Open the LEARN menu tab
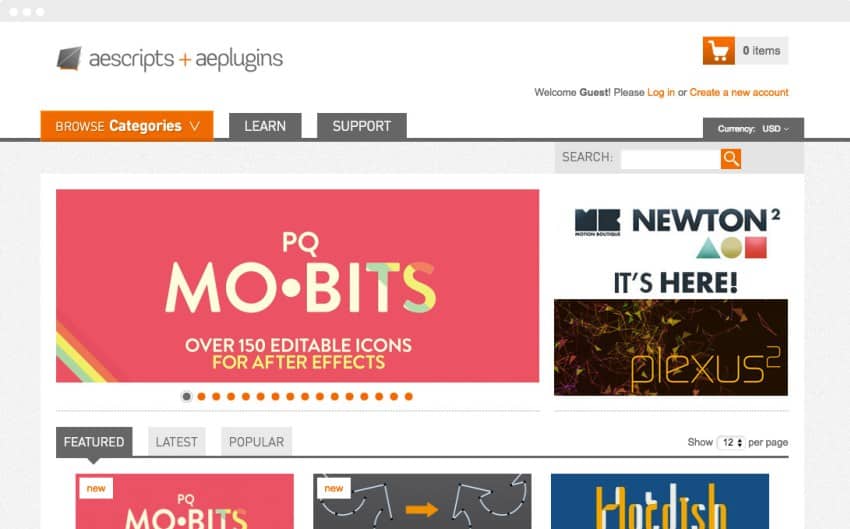 [265, 126]
